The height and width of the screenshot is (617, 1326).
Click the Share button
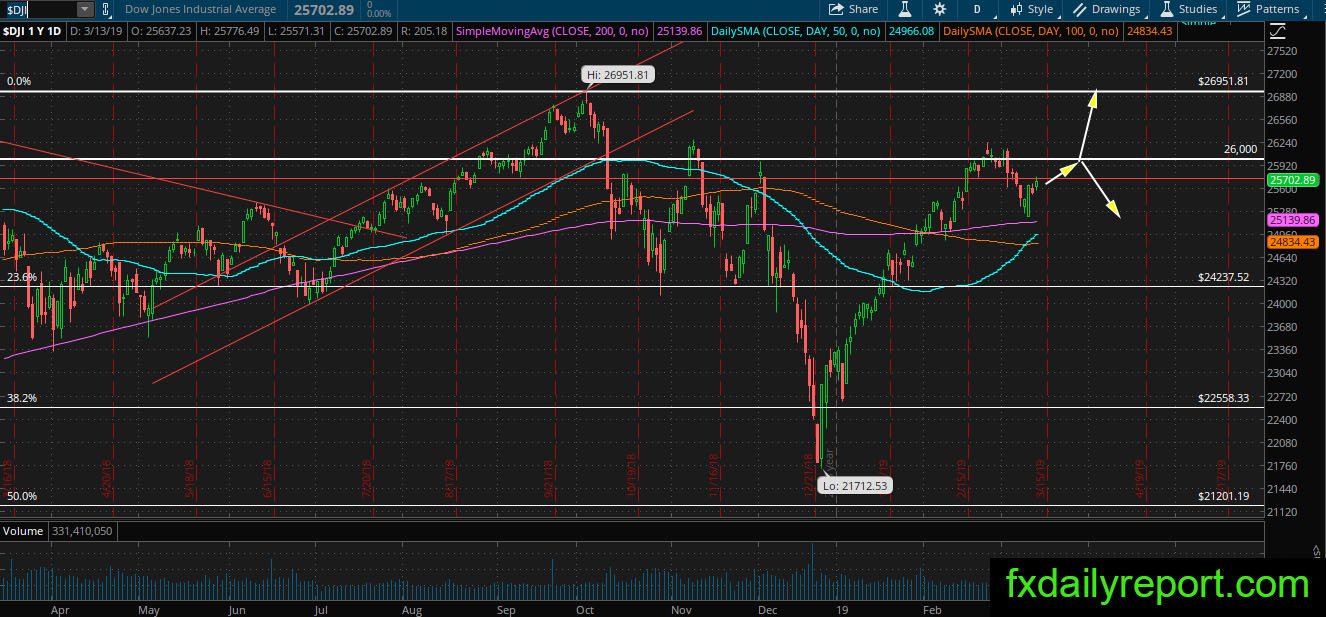[855, 9]
